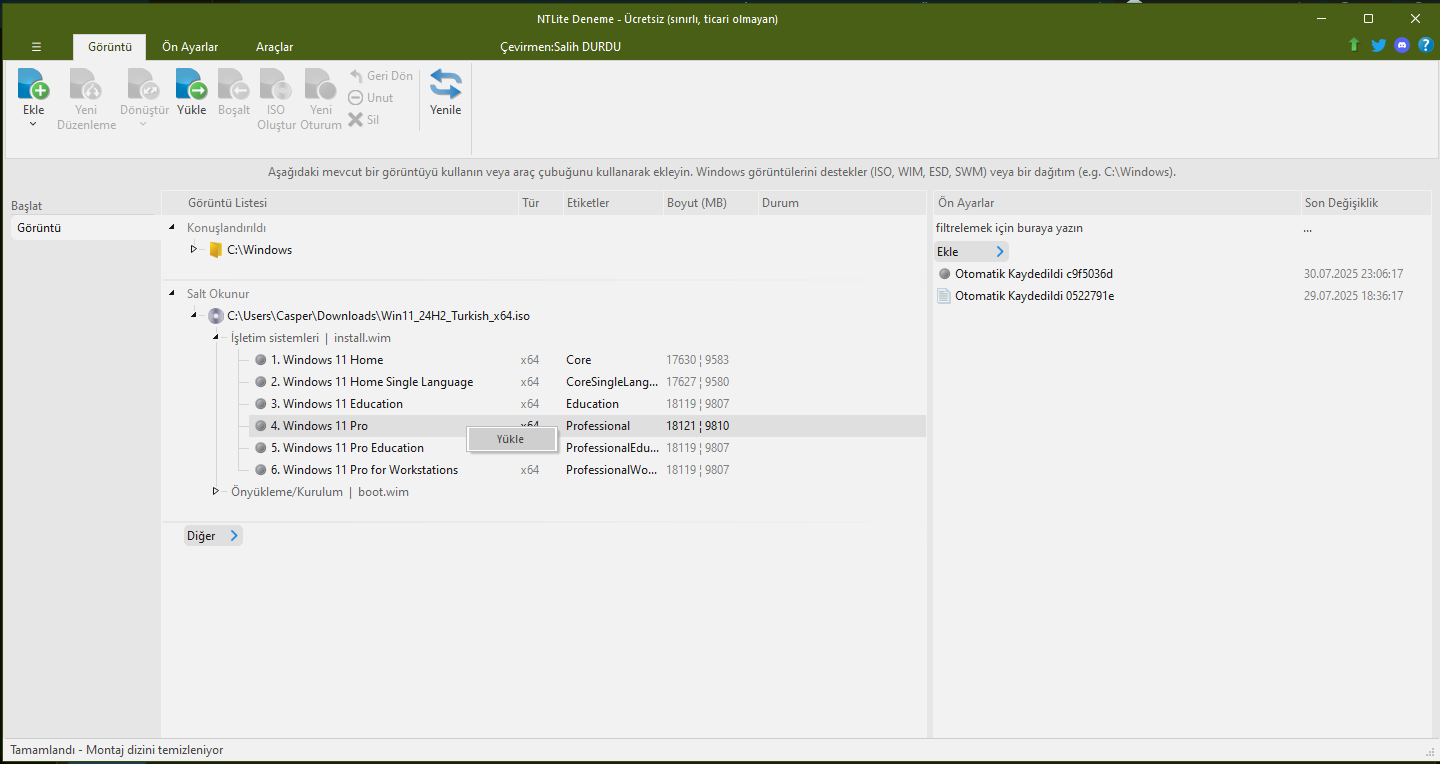Select the C:\Windows tree entry

[x=259, y=250]
